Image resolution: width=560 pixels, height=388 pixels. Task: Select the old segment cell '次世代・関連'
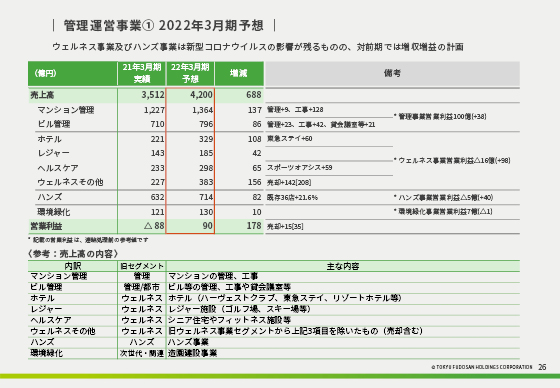[142, 353]
